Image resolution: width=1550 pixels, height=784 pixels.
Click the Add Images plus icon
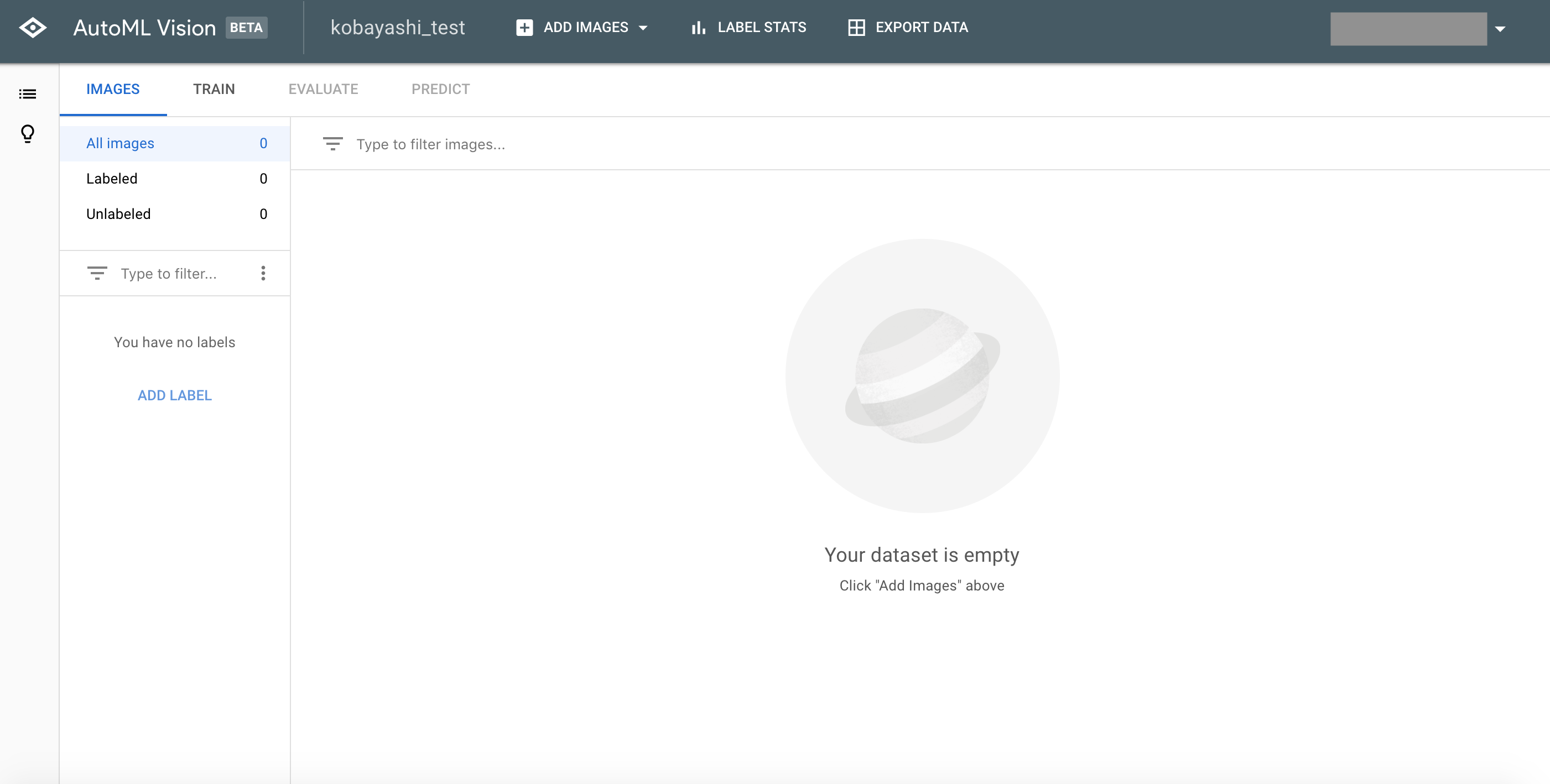point(524,28)
